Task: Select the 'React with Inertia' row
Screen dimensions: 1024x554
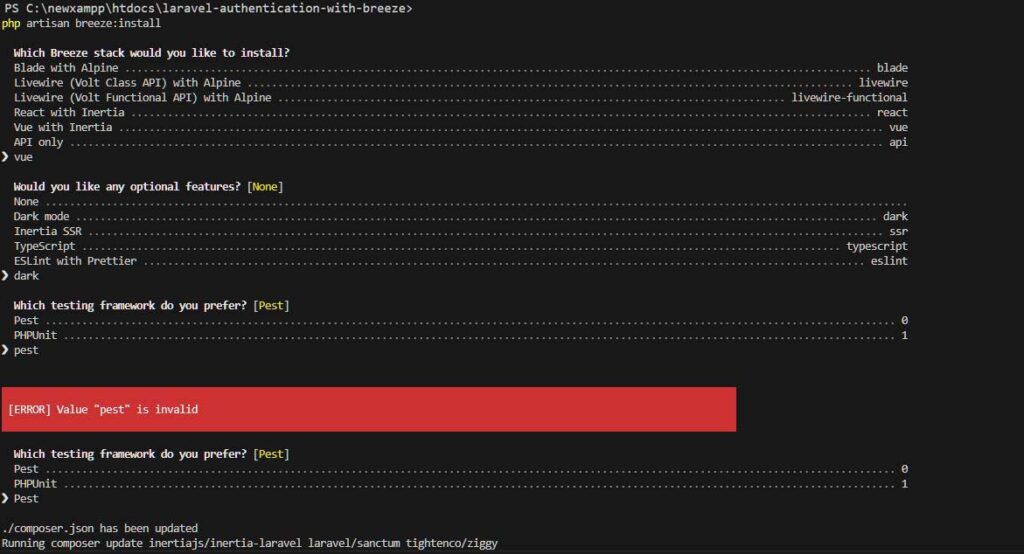Action: 460,112
